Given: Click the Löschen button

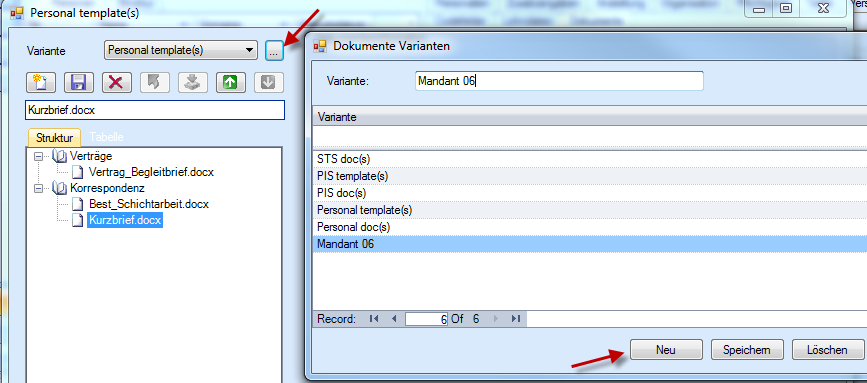Looking at the screenshot, I should pyautogui.click(x=827, y=349).
